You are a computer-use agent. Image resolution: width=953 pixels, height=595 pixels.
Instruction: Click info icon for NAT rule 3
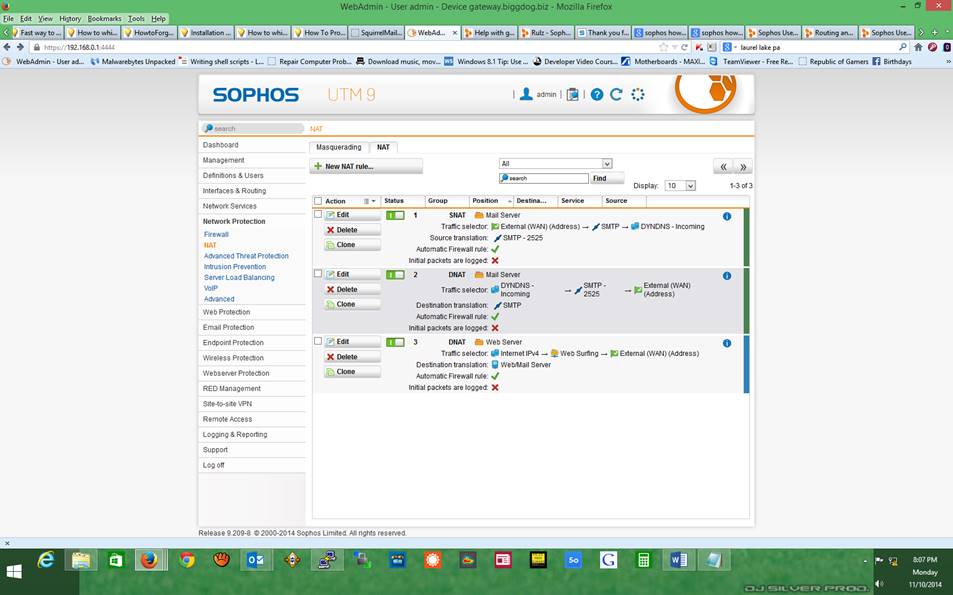[727, 343]
